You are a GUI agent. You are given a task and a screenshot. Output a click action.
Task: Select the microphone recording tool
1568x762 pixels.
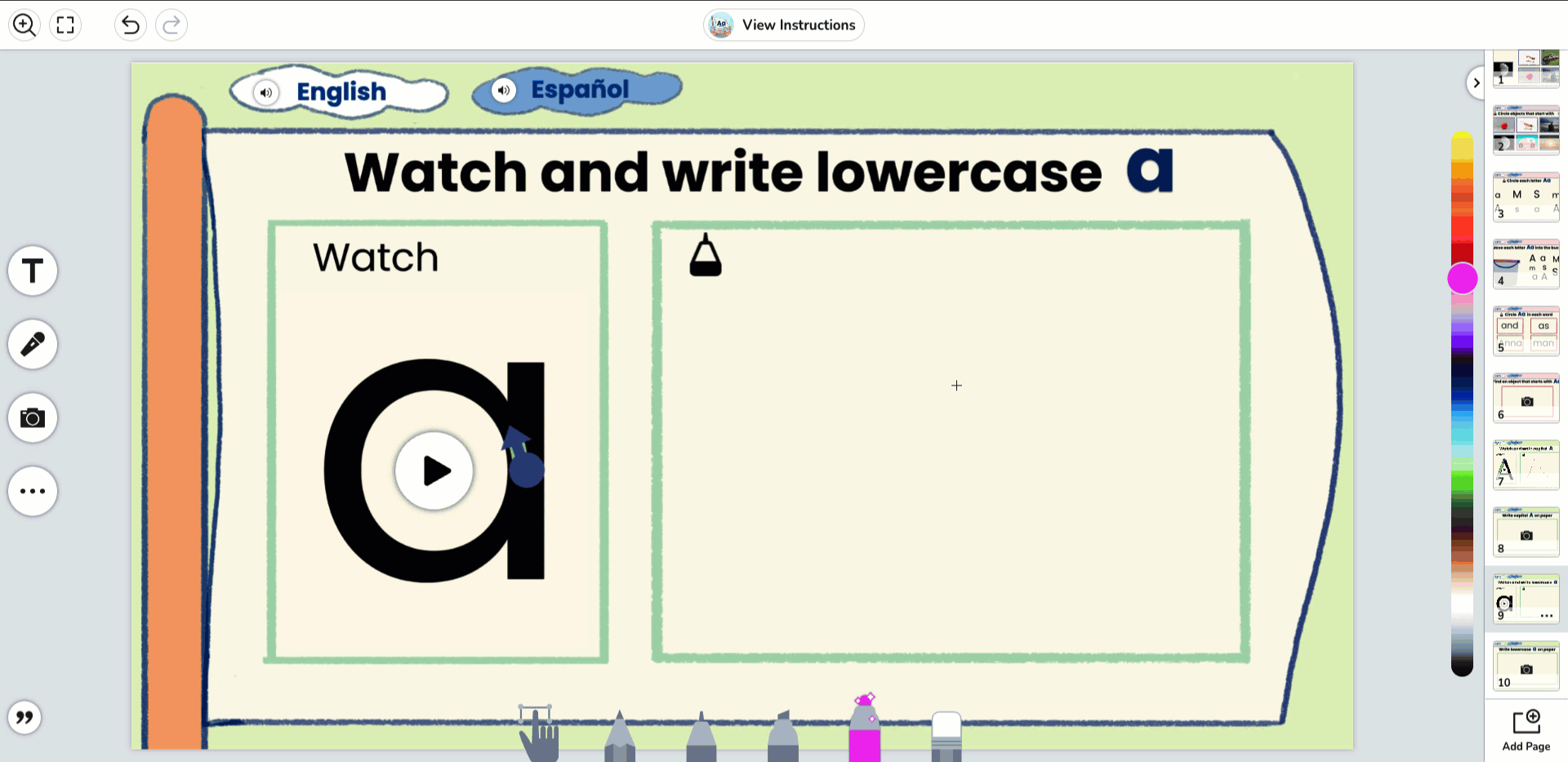pyautogui.click(x=33, y=344)
